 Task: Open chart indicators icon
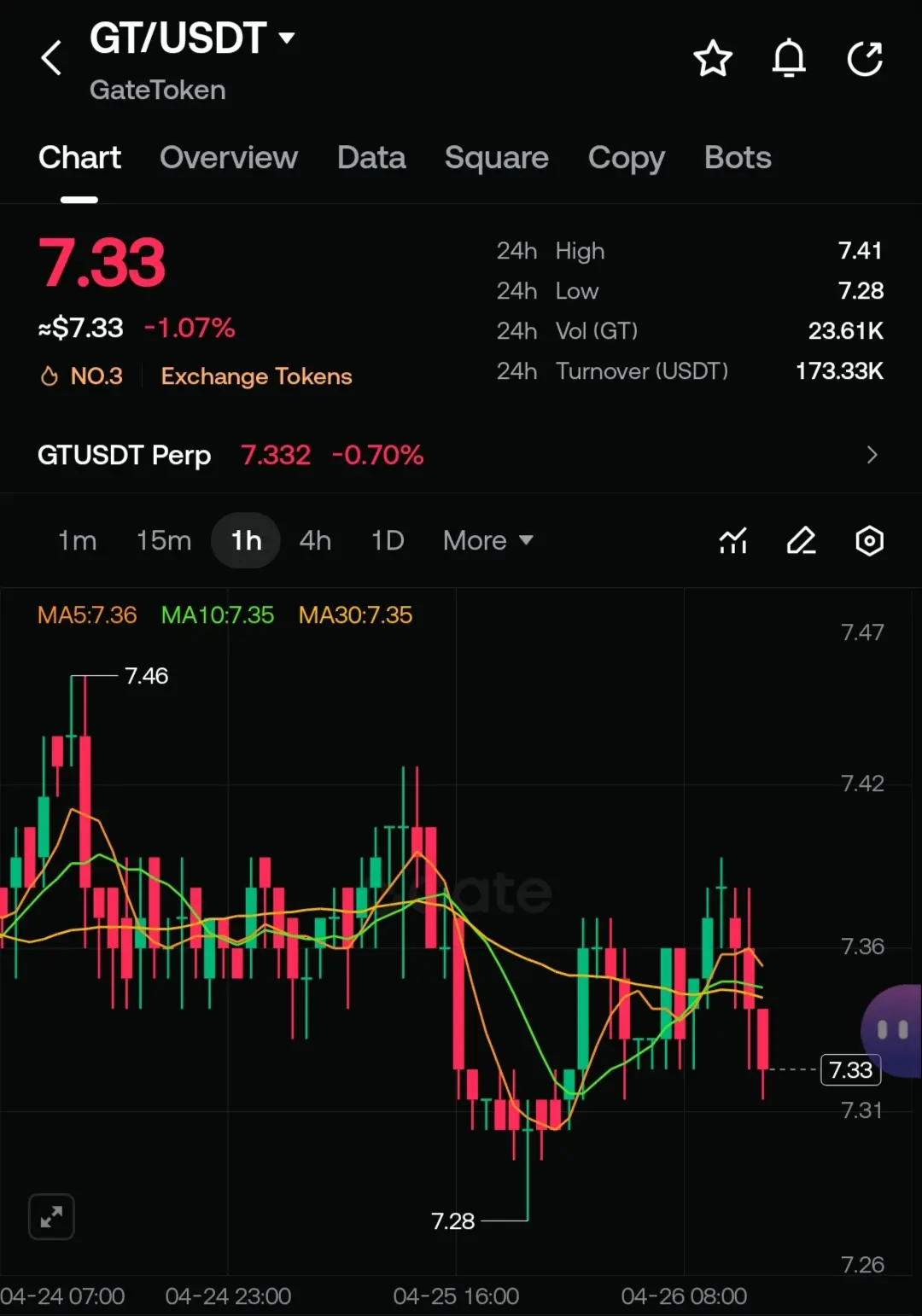click(733, 540)
